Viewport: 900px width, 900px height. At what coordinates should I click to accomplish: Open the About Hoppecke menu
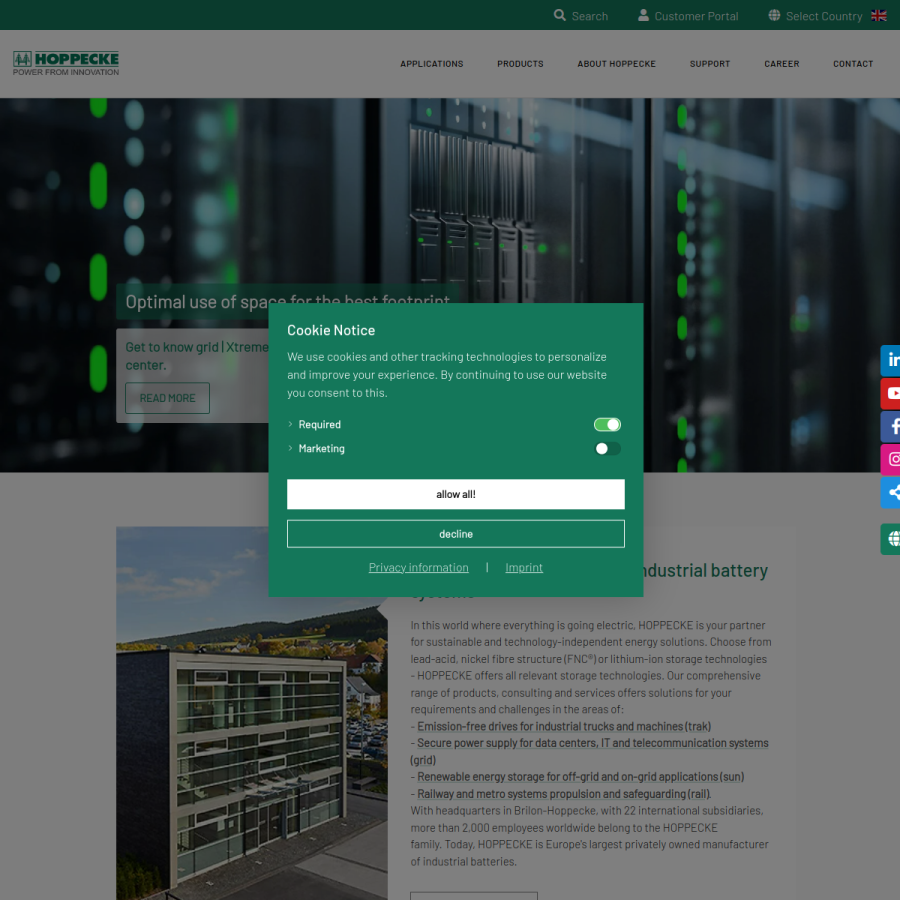click(616, 64)
